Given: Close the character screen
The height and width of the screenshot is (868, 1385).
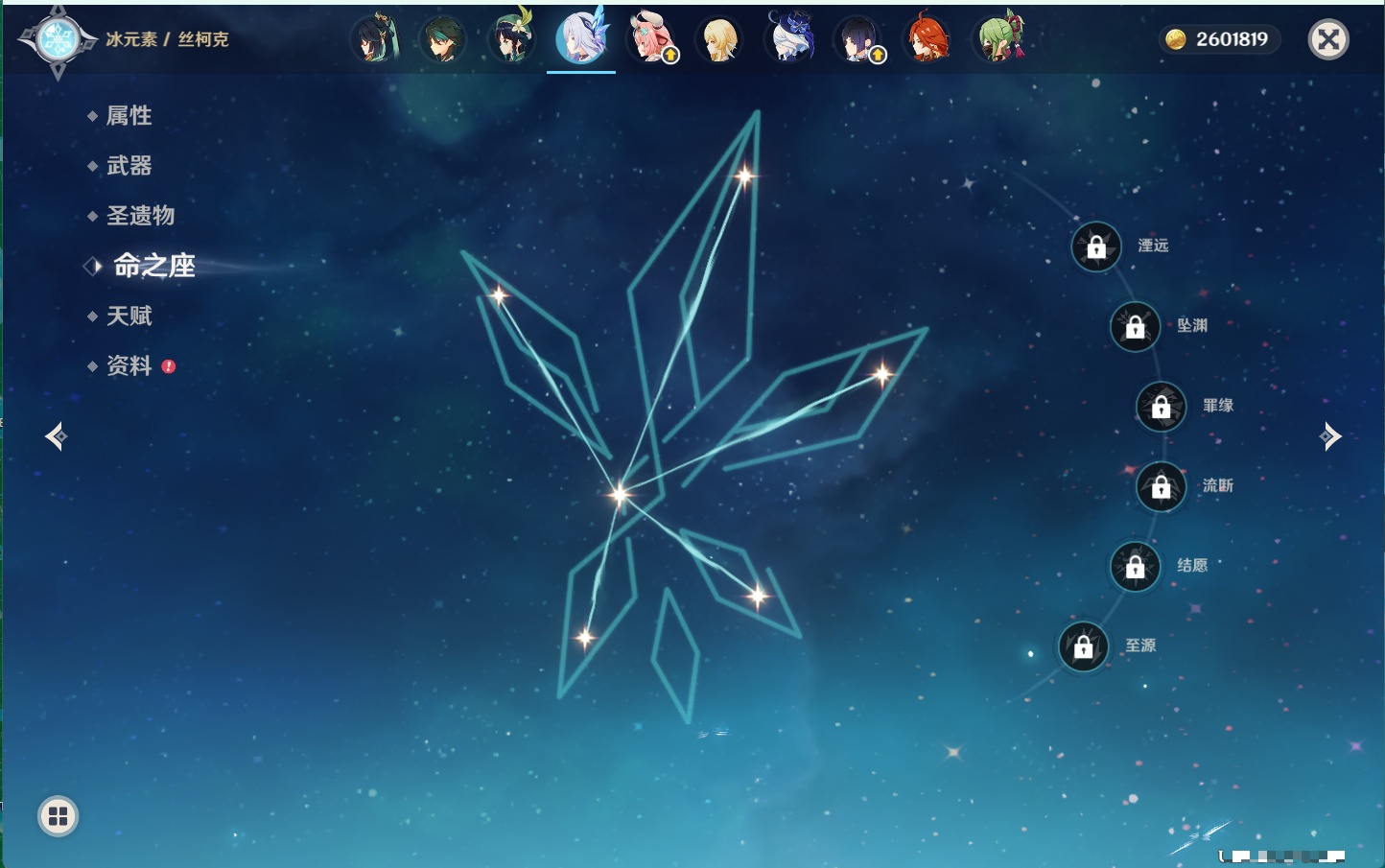Looking at the screenshot, I should 1328,39.
